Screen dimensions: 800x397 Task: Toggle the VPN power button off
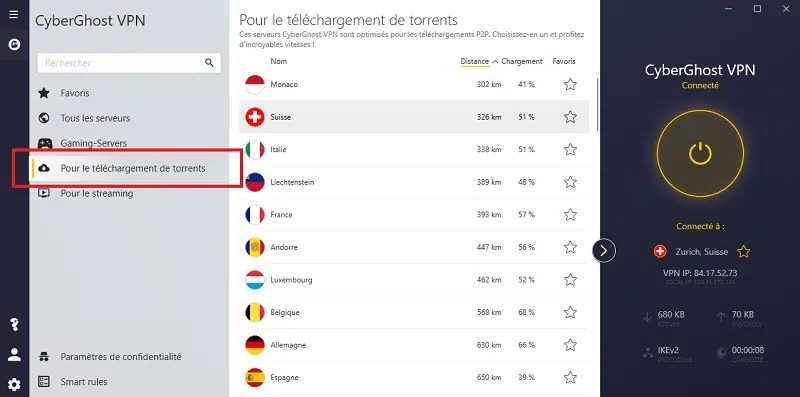click(x=700, y=153)
